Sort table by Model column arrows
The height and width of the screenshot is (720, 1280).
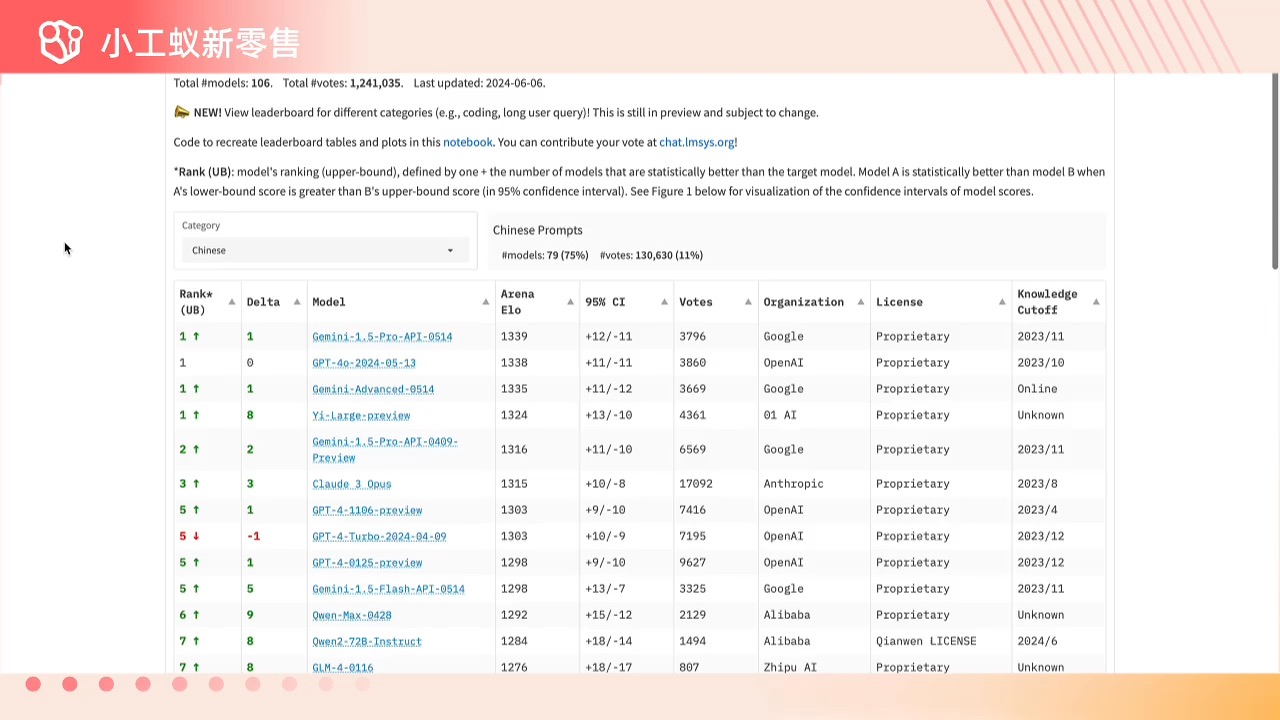(486, 302)
